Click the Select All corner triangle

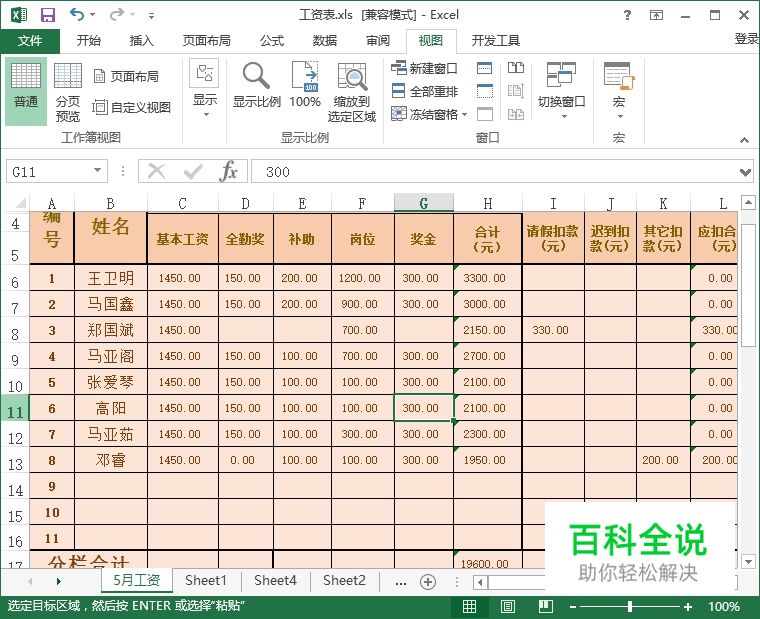tap(20, 203)
